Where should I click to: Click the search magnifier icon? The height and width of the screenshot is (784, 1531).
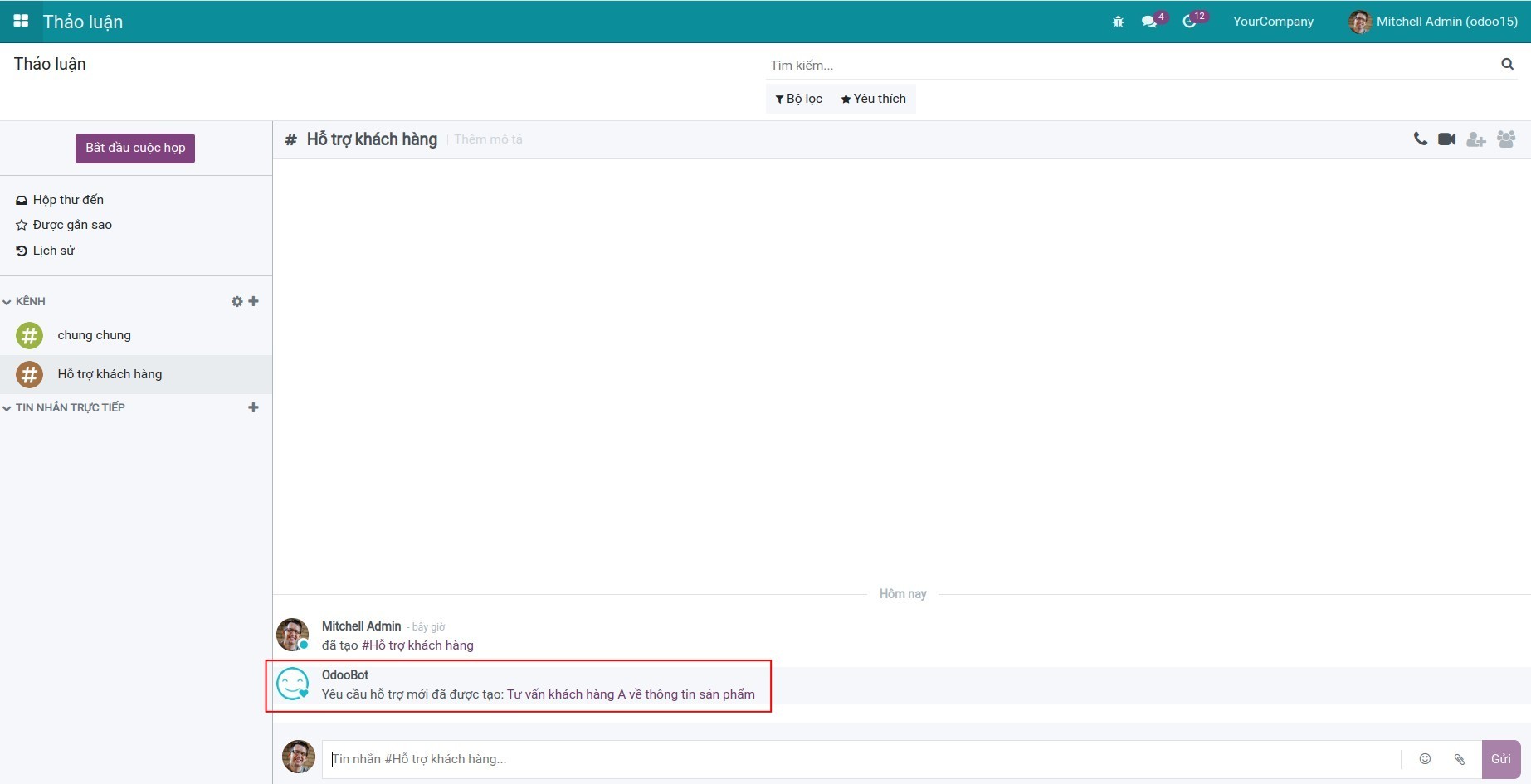1507,64
